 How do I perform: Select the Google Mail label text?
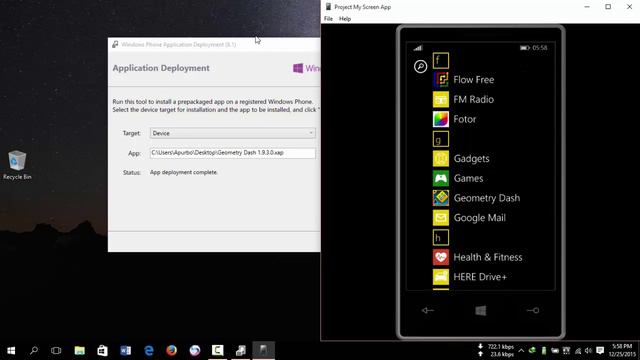tap(480, 218)
